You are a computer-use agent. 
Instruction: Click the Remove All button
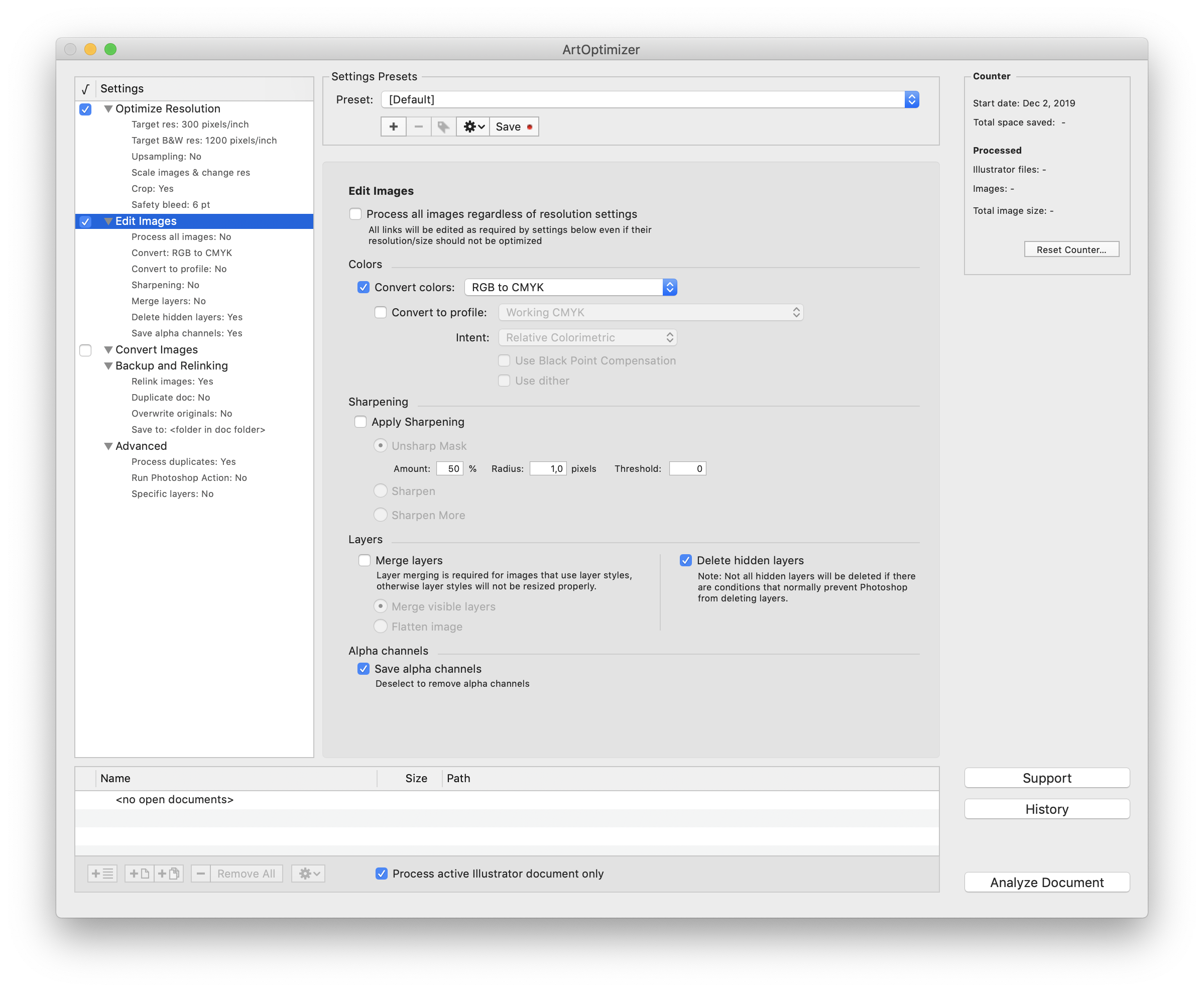click(247, 873)
